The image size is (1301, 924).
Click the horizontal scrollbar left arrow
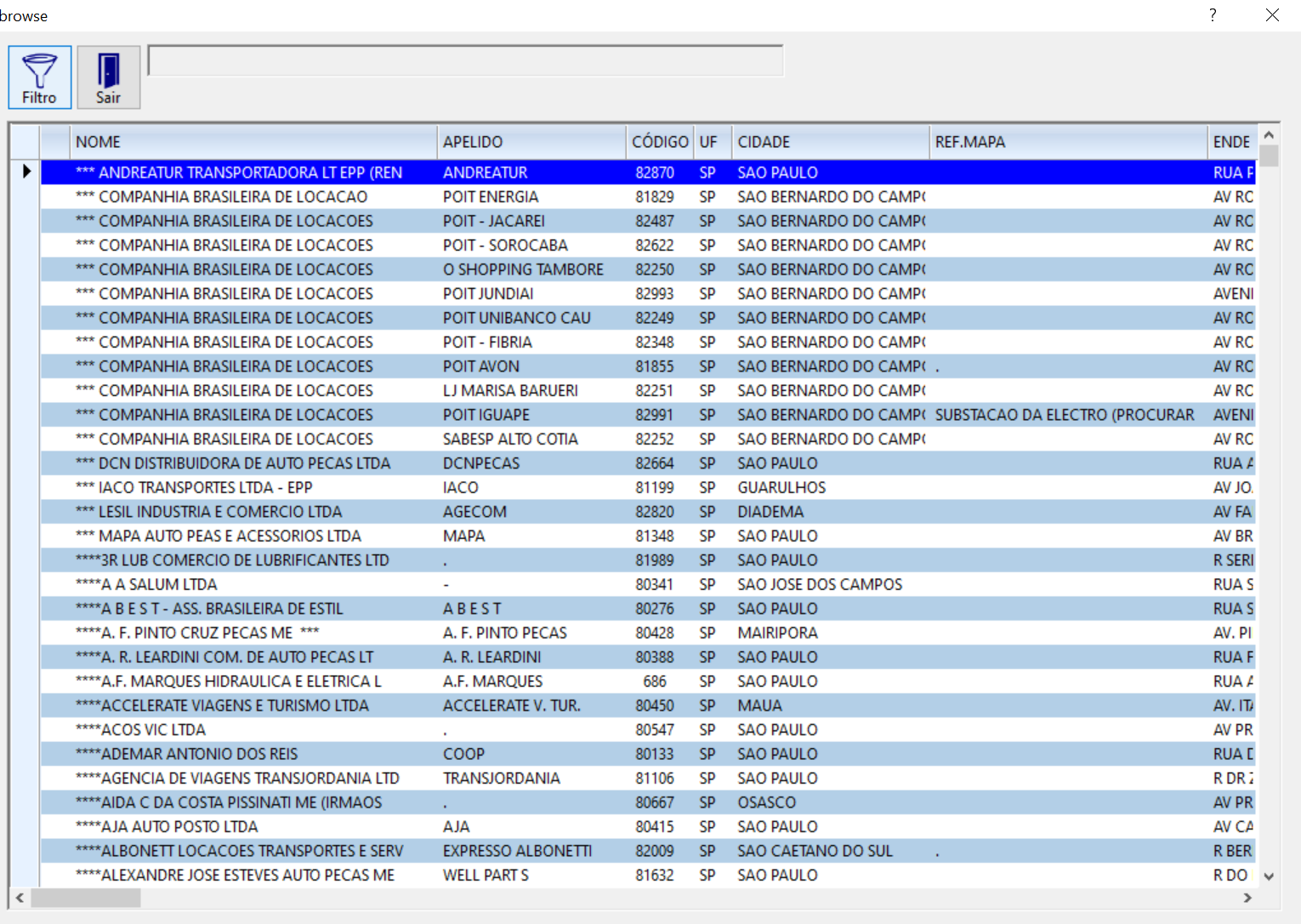(x=20, y=898)
